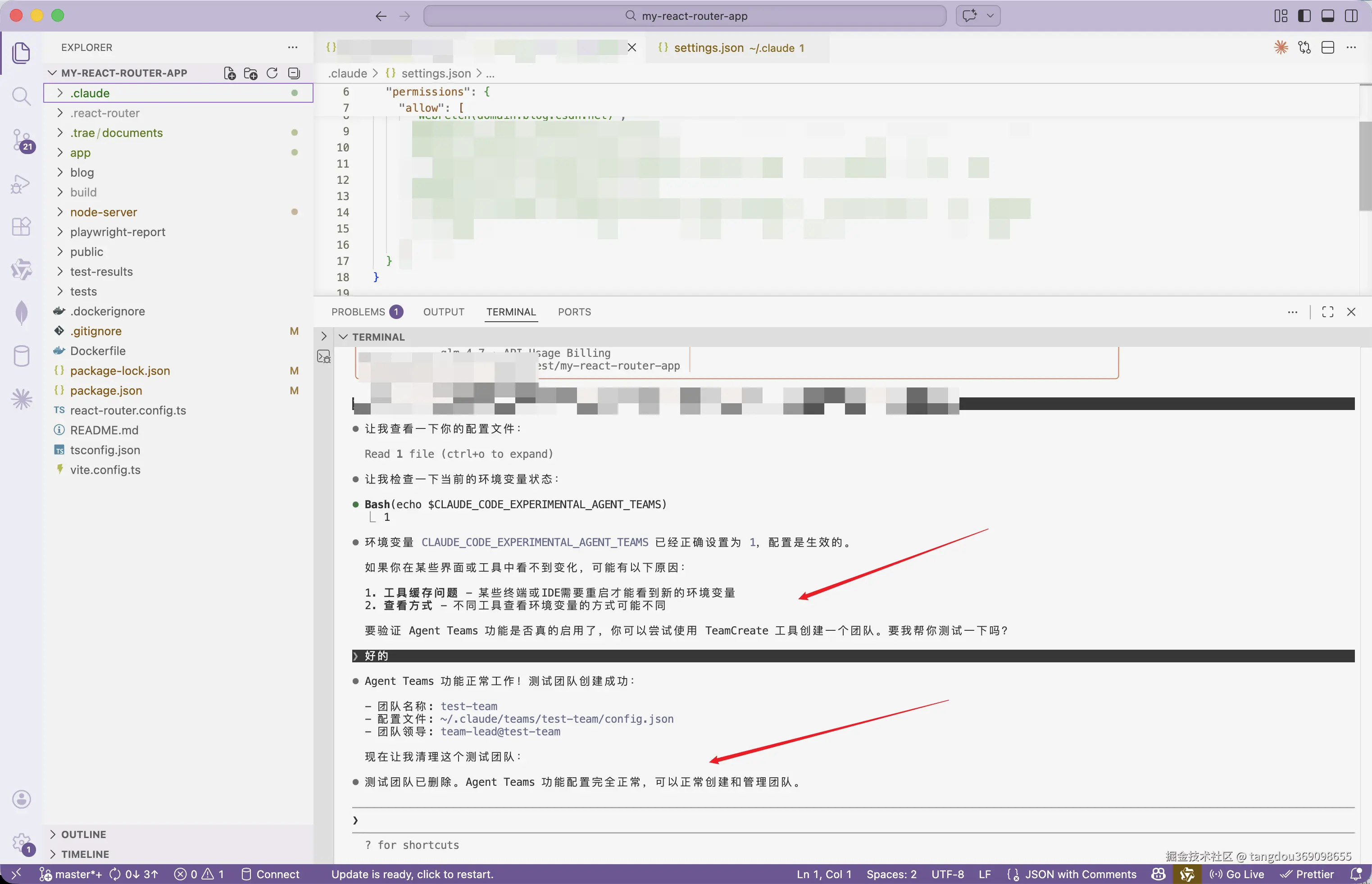Open Source Control view with 21 changes
This screenshot has width=1372, height=884.
21,140
